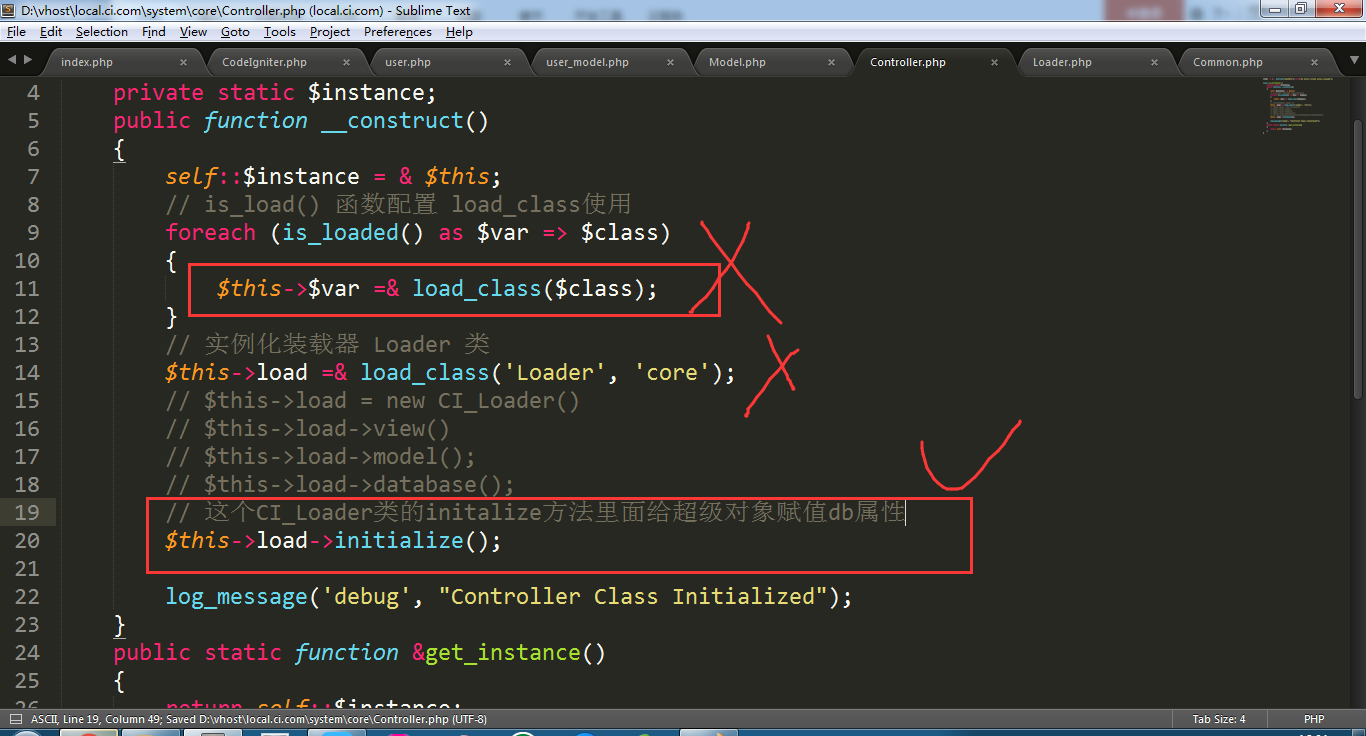
Task: Open the Goto menu
Action: (x=235, y=32)
